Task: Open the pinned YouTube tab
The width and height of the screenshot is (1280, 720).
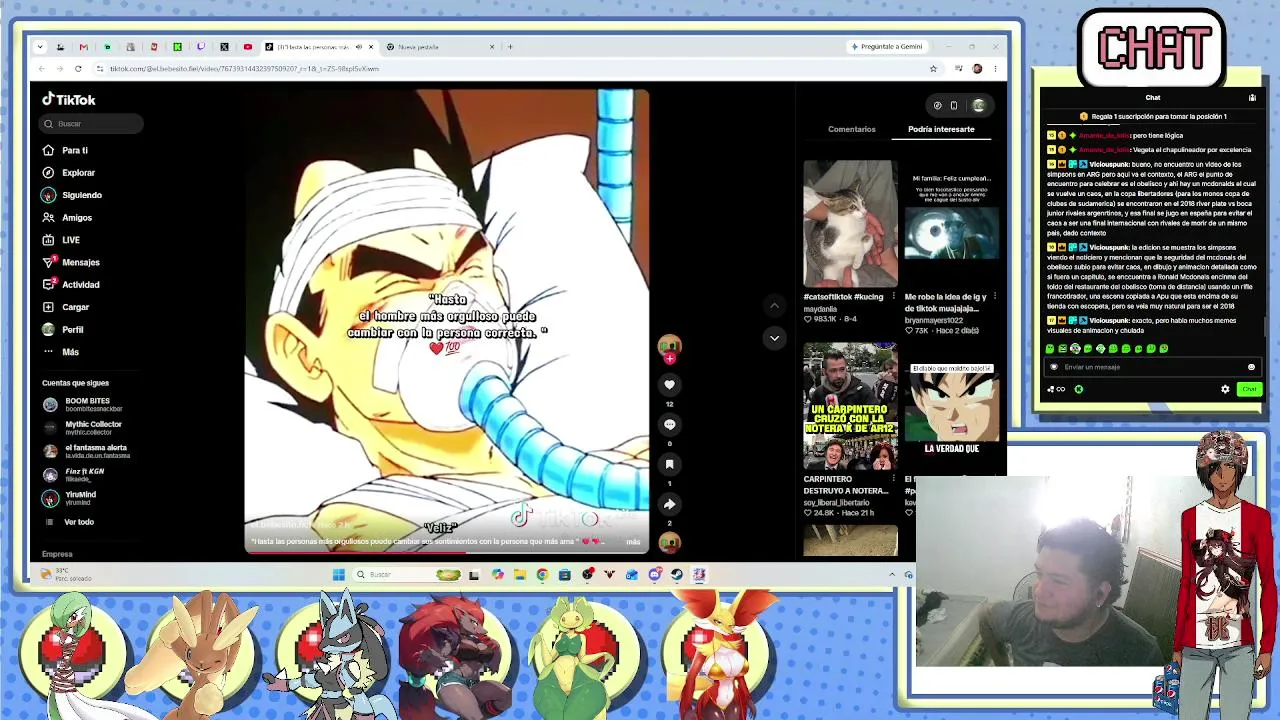Action: (248, 47)
